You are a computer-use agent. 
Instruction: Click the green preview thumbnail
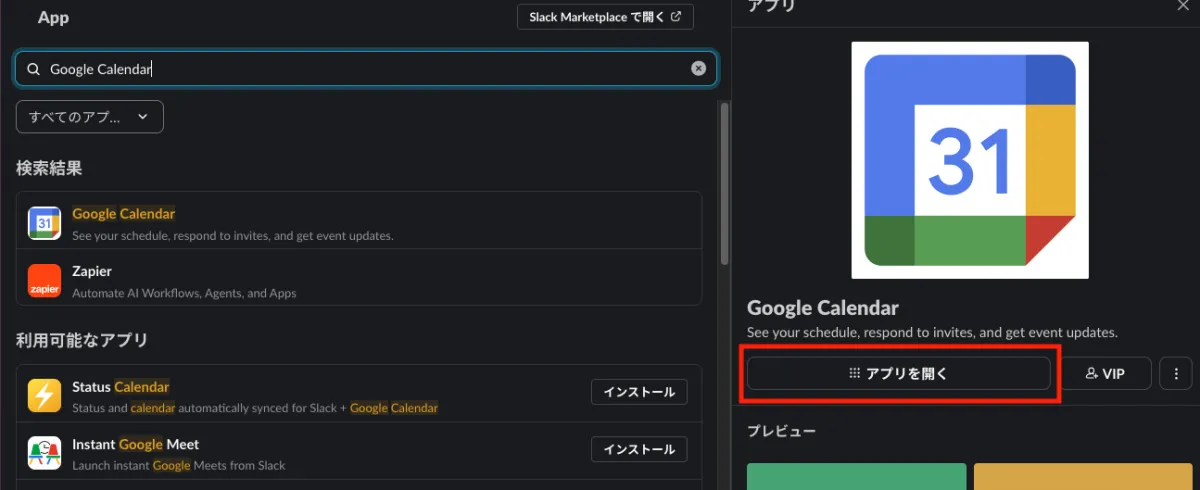857,476
